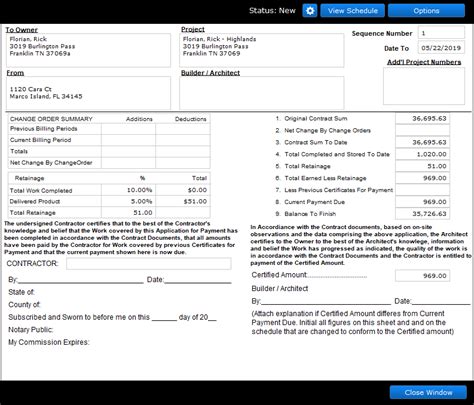Screen dimensions: 474x405
Task: Select Total Earned Less Retainage value
Action: (422, 178)
